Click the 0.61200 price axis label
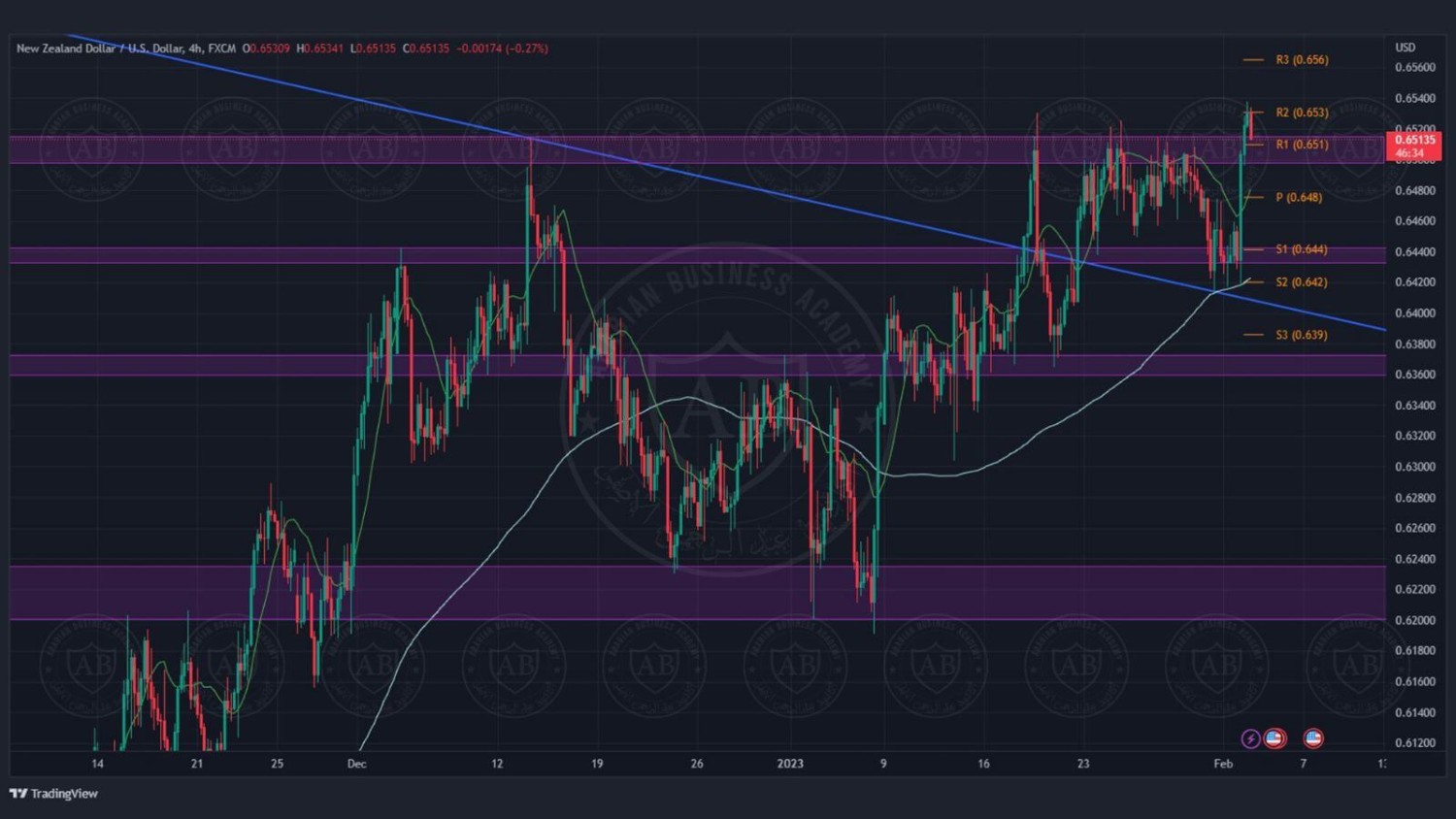The height and width of the screenshot is (819, 1456). coord(1414,743)
